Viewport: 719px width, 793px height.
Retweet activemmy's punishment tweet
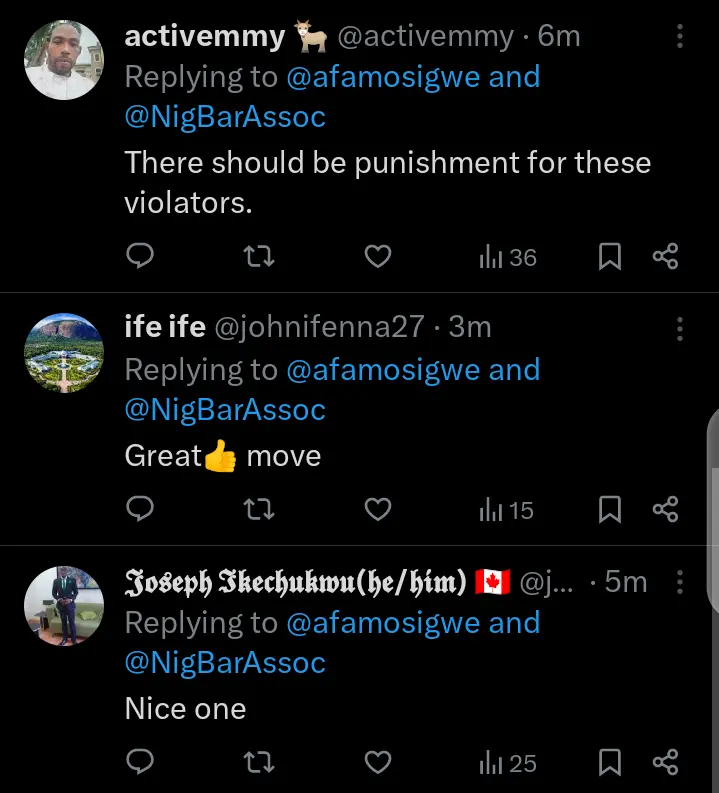pos(260,257)
